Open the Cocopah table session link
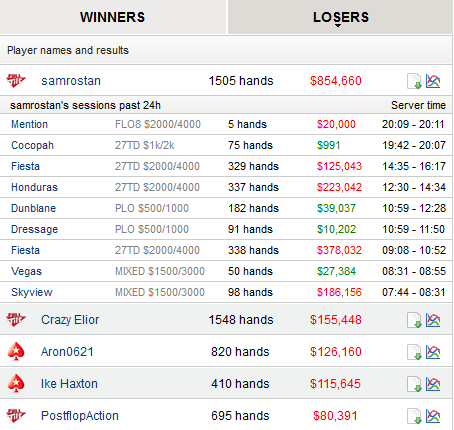The image size is (454, 430). coord(32,145)
